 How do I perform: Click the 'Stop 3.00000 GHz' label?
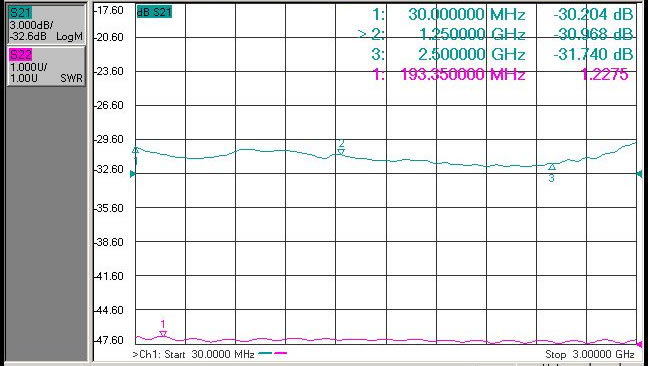[590, 354]
